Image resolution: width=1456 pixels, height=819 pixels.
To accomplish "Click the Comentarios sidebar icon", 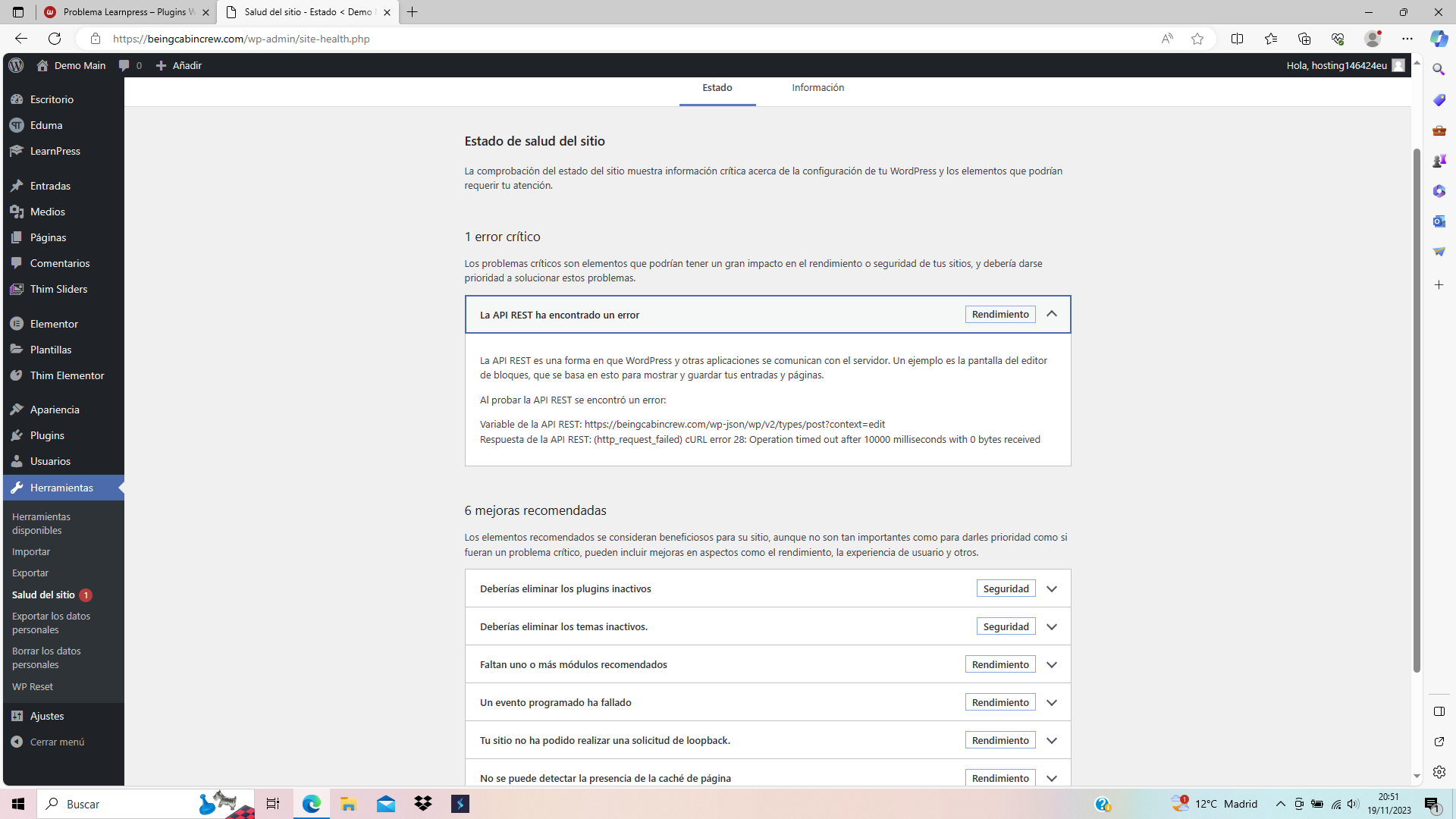I will 17,263.
